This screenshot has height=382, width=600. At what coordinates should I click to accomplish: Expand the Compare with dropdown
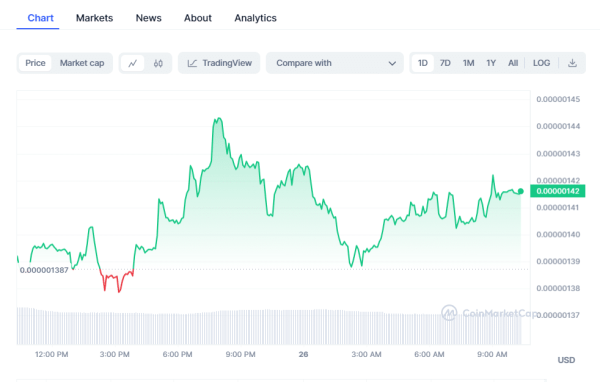(335, 63)
